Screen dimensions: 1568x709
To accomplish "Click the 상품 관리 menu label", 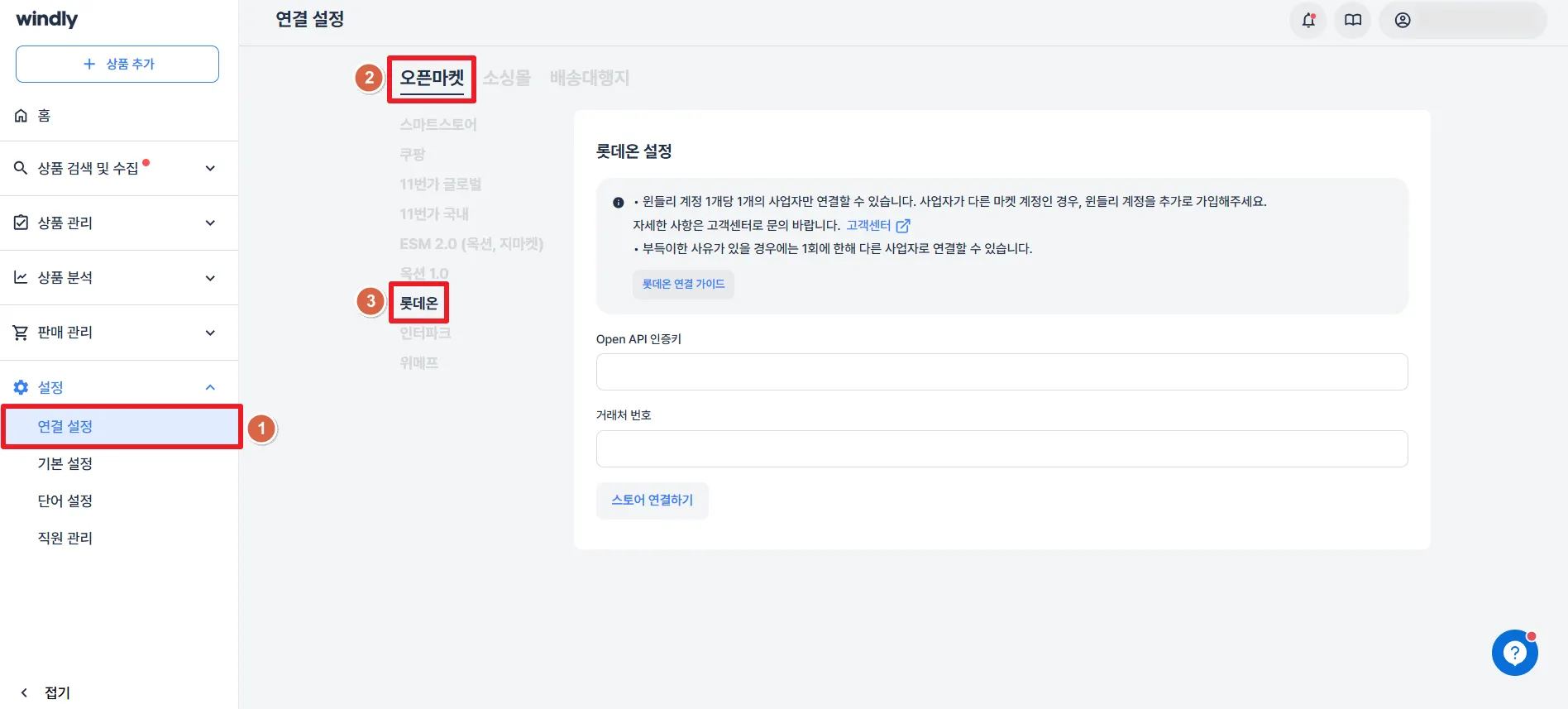I will [65, 223].
